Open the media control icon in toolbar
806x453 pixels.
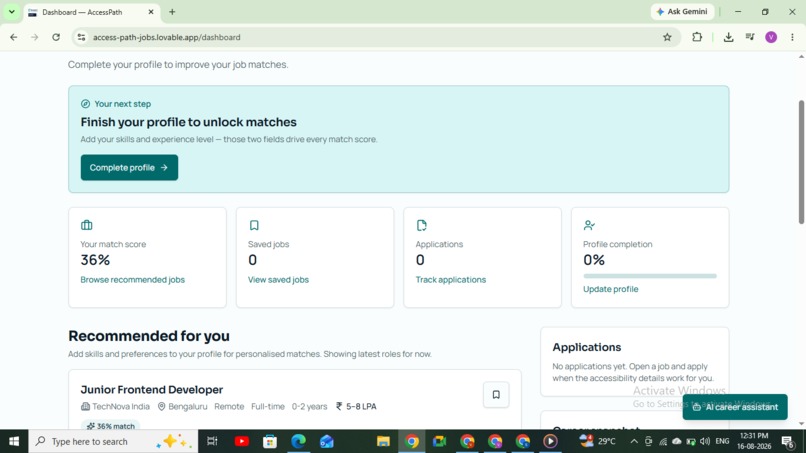click(x=750, y=37)
